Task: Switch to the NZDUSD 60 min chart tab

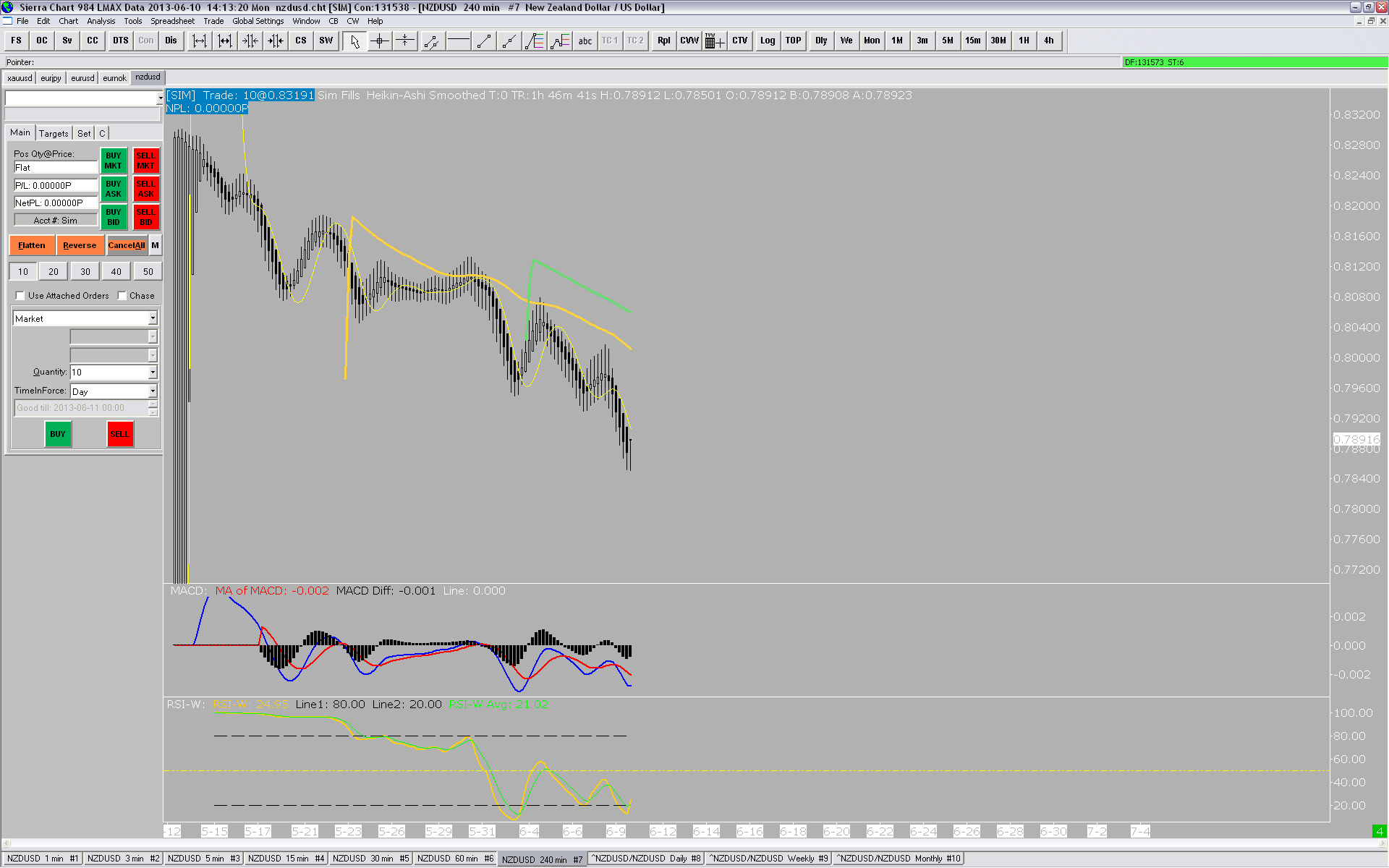Action: coord(455,859)
